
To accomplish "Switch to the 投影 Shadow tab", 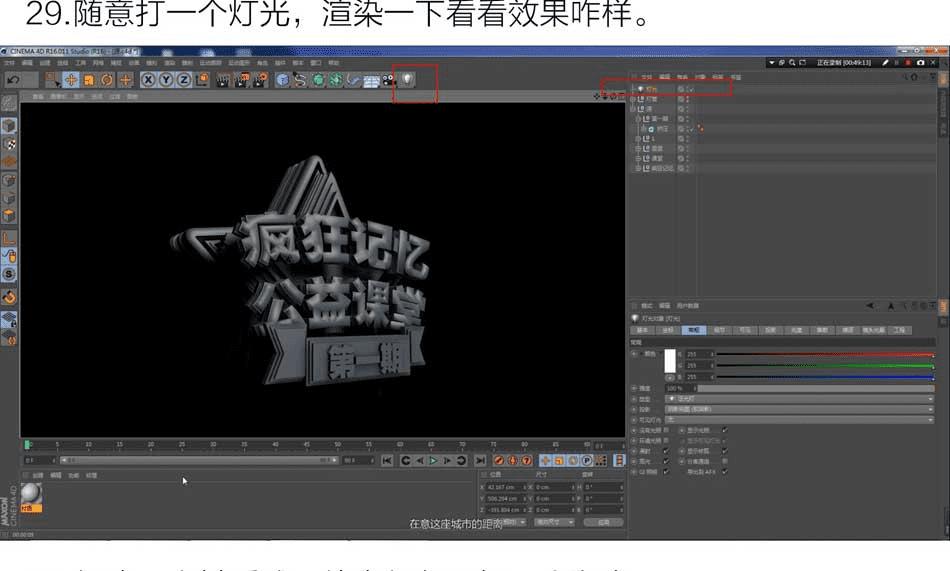I will click(x=771, y=330).
